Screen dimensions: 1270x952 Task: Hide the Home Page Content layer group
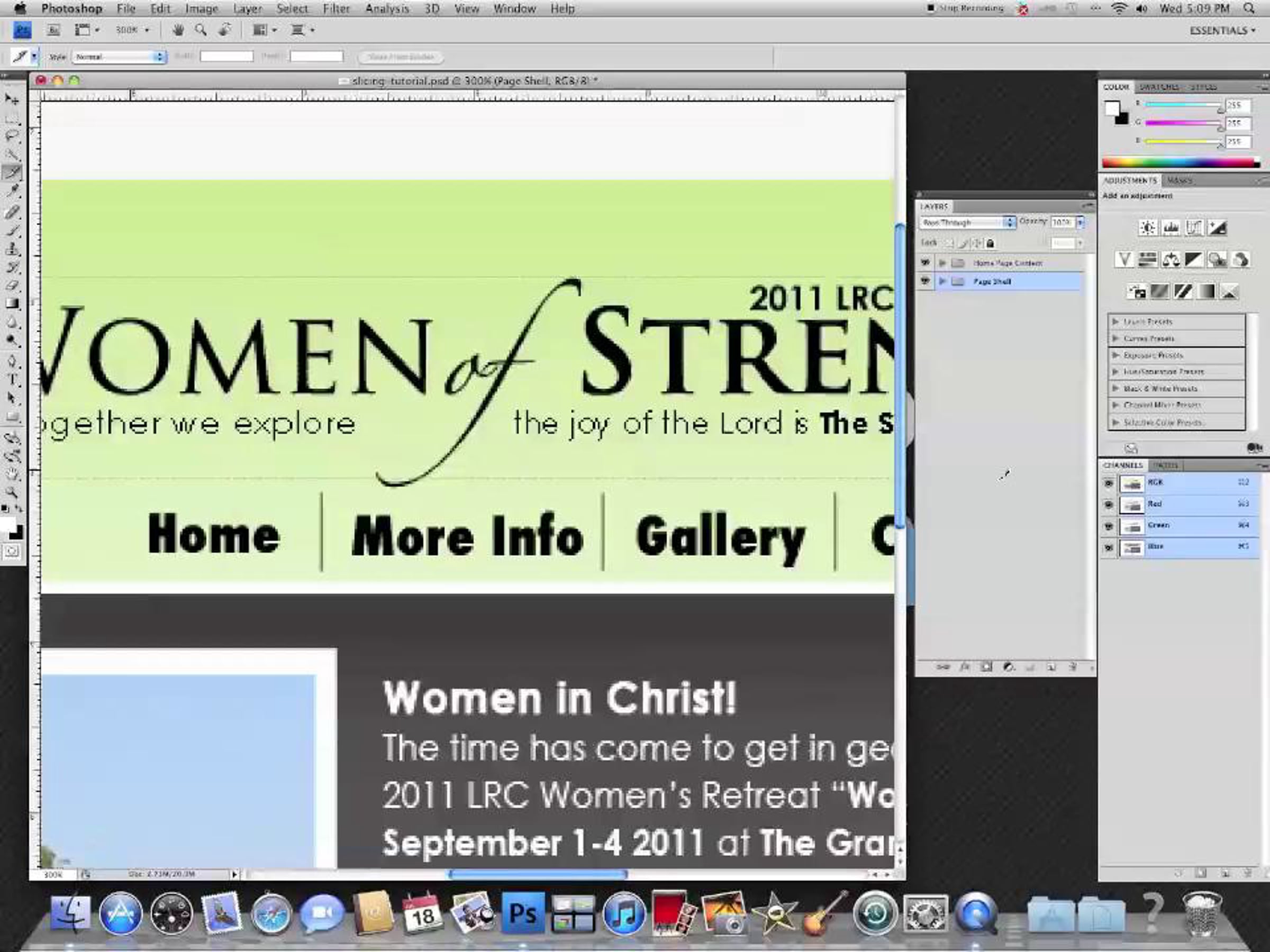click(x=925, y=263)
